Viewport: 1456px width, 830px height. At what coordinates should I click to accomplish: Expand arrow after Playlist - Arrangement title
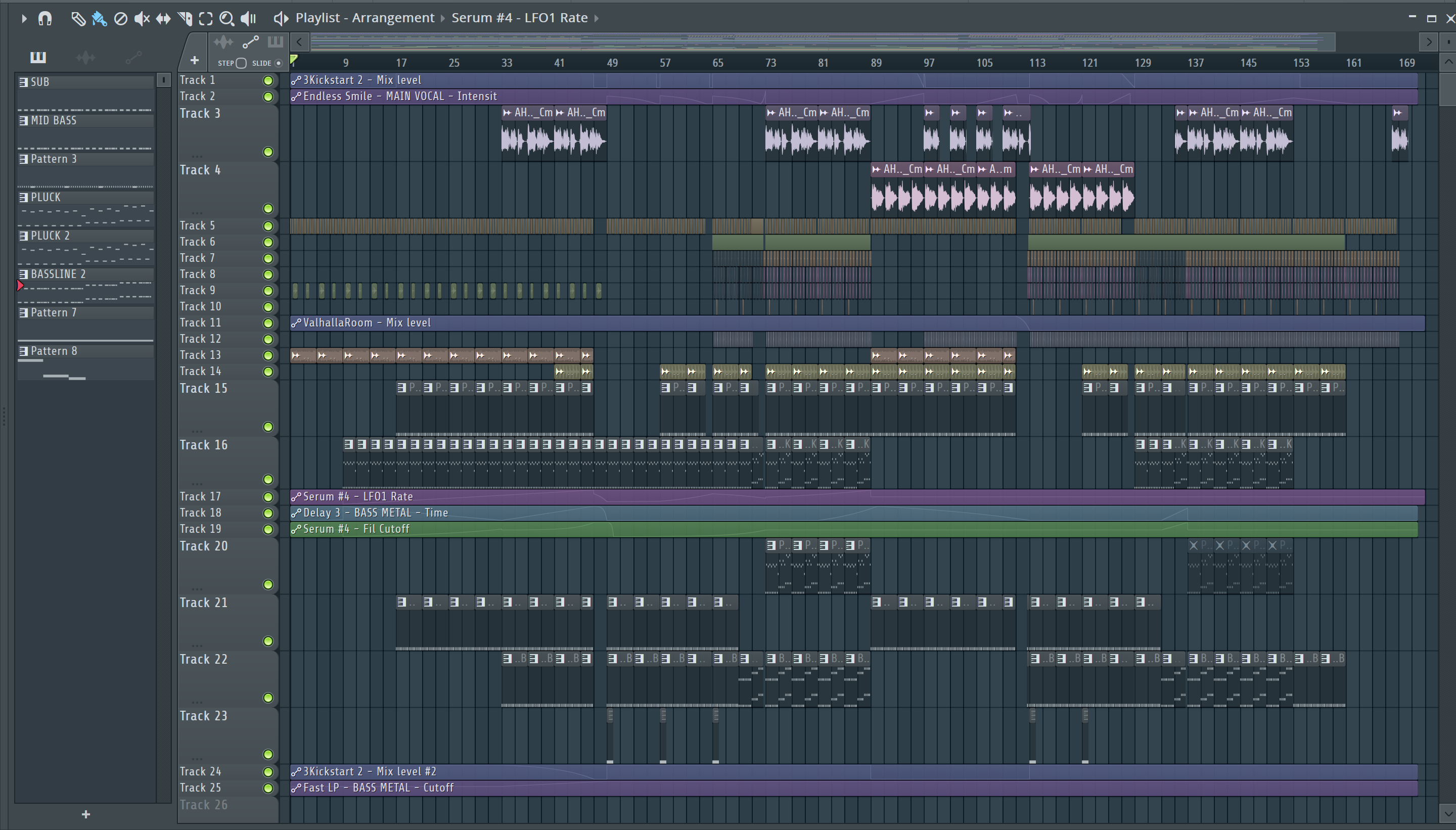point(442,18)
